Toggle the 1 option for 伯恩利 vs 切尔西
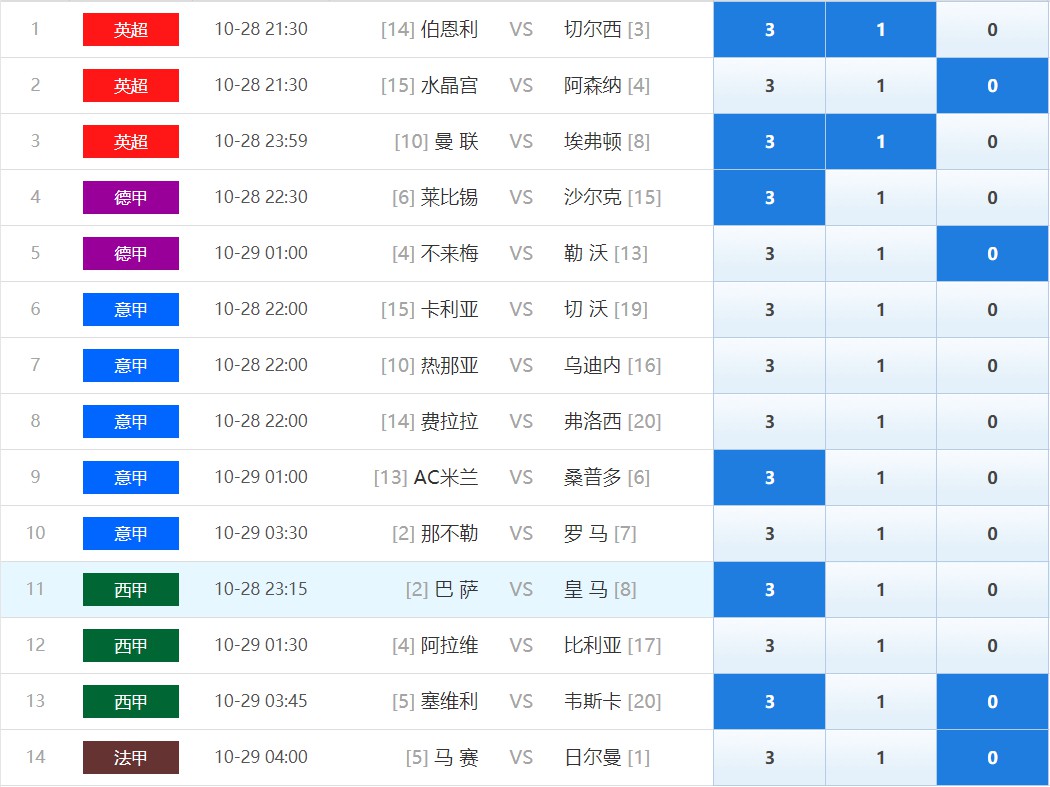Screen dimensions: 1050x787 coord(881,29)
